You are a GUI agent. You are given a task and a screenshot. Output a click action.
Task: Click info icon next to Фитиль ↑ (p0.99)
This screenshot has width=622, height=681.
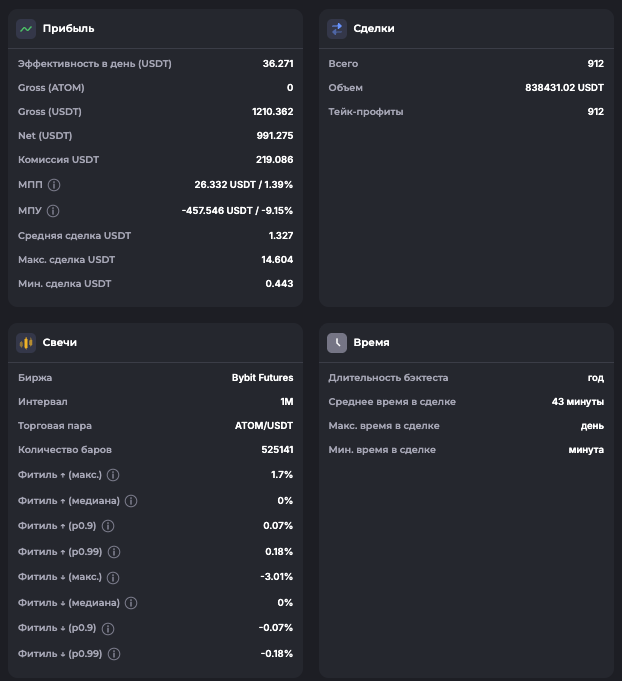click(x=113, y=552)
